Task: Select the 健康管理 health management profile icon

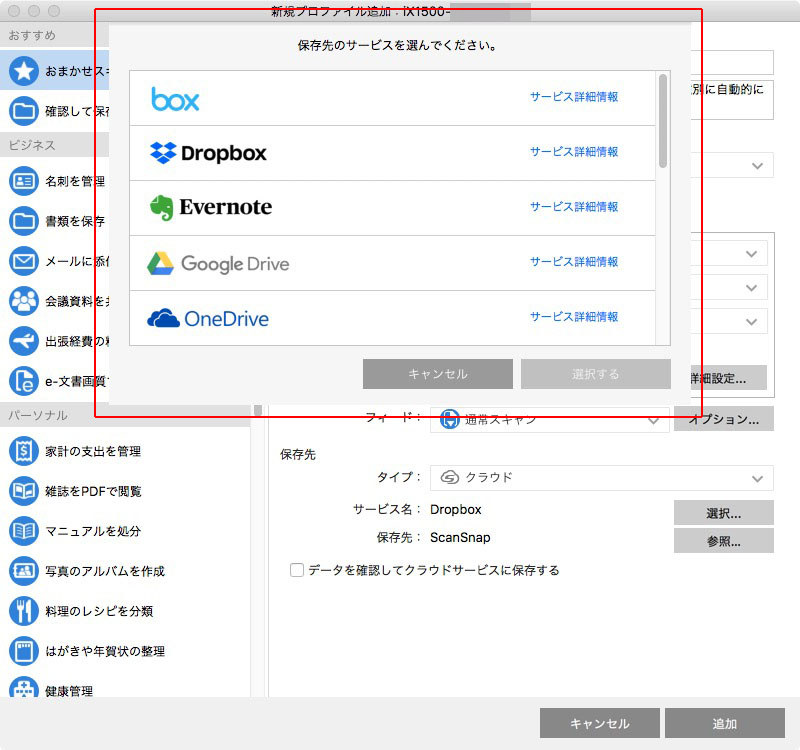Action: coord(22,691)
